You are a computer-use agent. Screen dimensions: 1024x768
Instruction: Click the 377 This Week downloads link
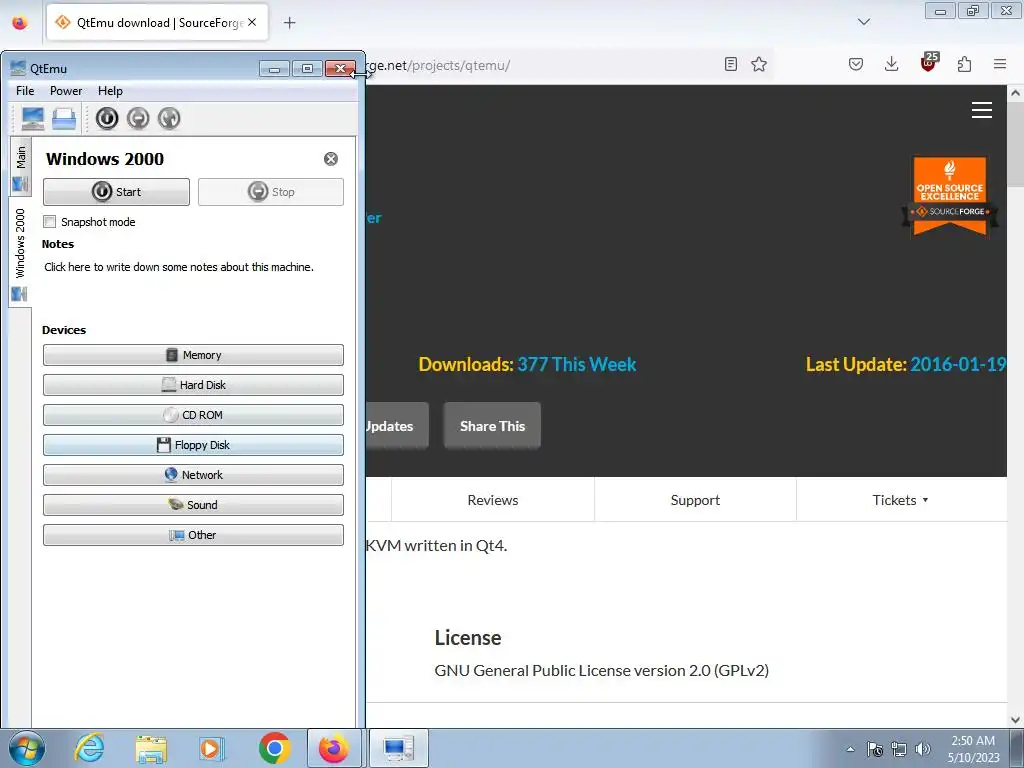(x=577, y=364)
